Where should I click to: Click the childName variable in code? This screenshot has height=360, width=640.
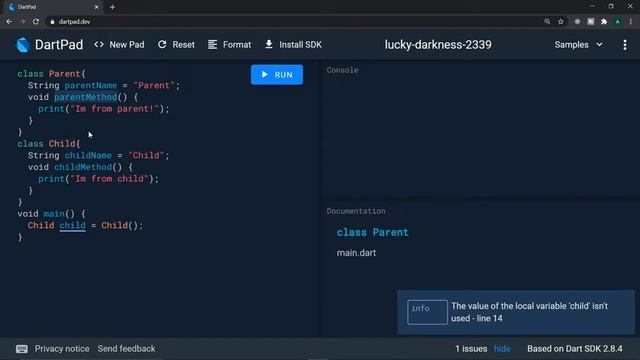[88, 156]
